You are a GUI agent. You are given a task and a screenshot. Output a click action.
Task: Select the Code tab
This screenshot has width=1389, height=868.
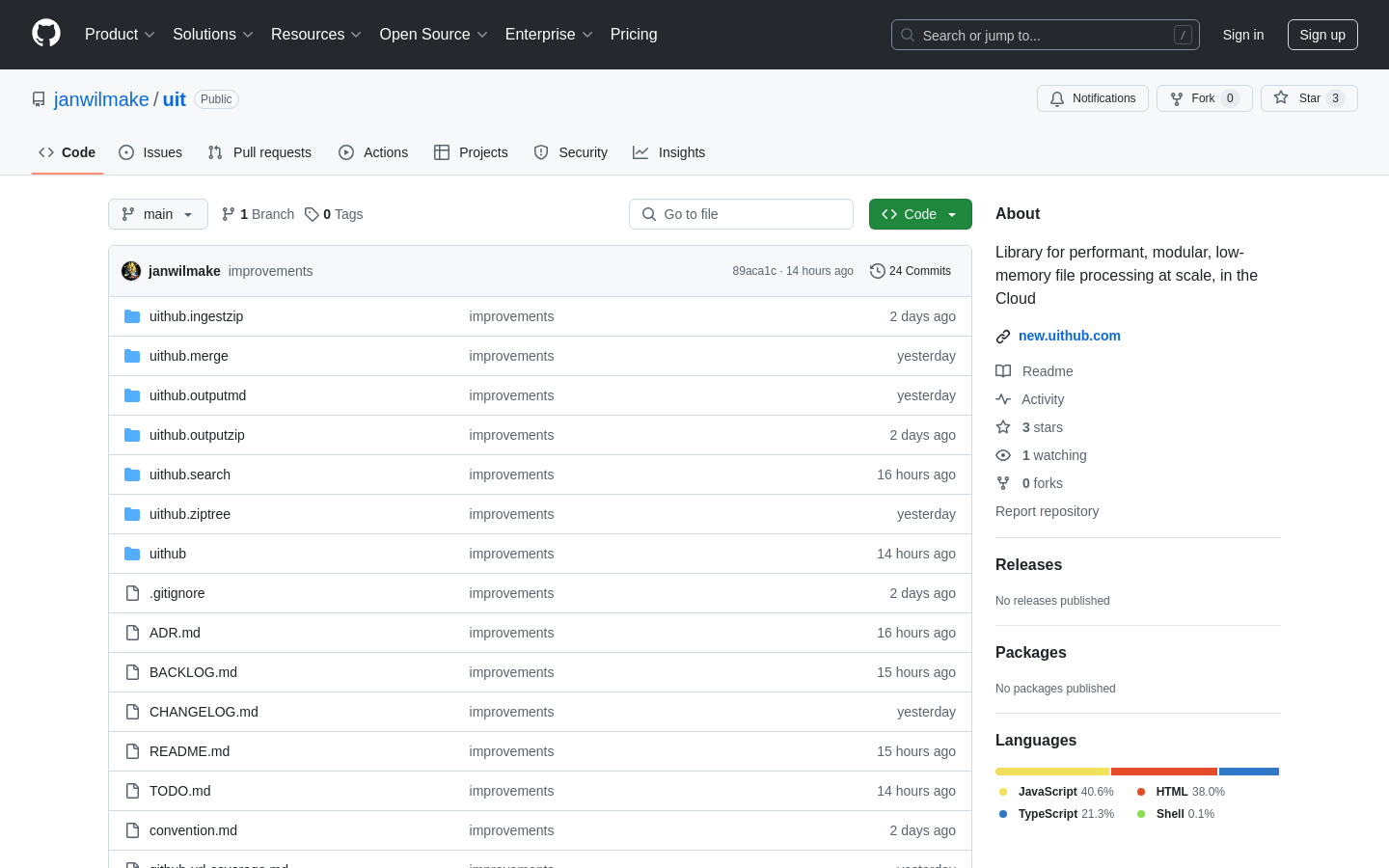click(68, 152)
